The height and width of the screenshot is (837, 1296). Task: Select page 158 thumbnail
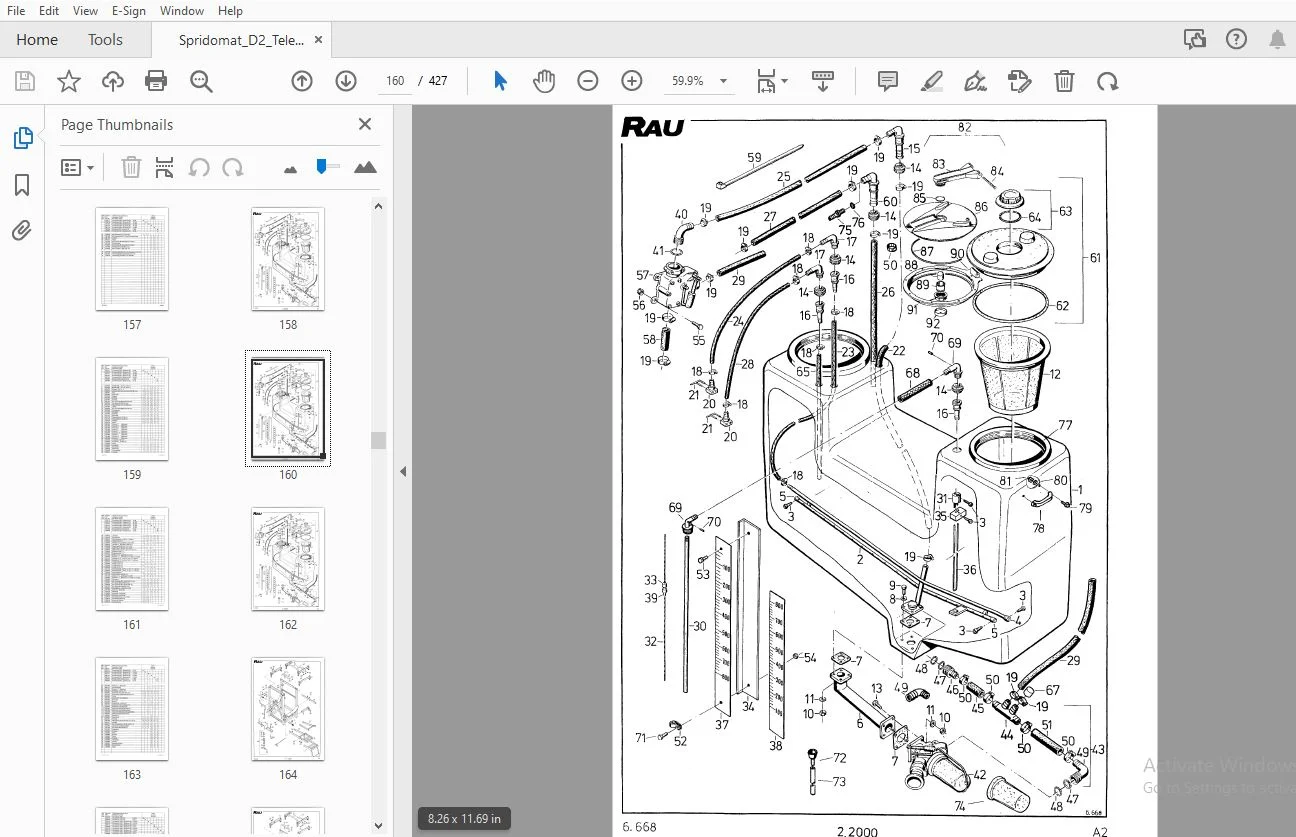tap(288, 260)
